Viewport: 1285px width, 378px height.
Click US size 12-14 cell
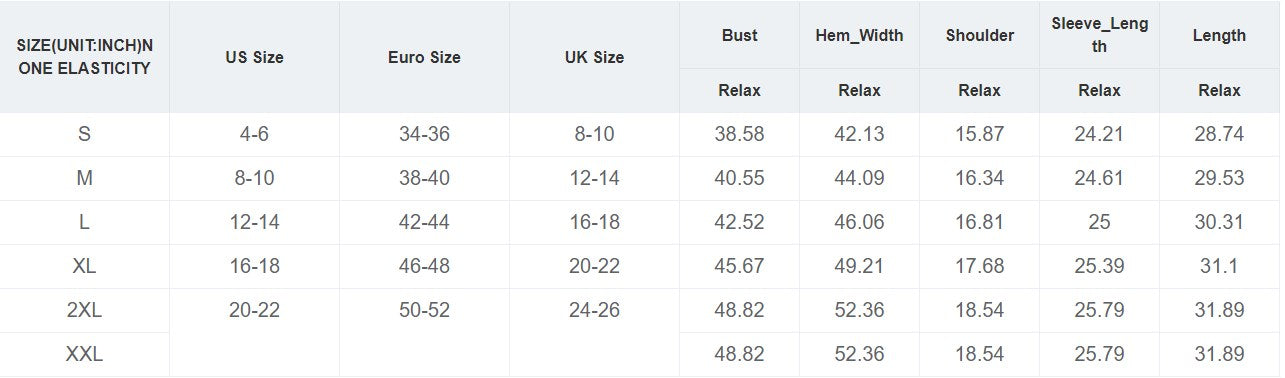(254, 222)
